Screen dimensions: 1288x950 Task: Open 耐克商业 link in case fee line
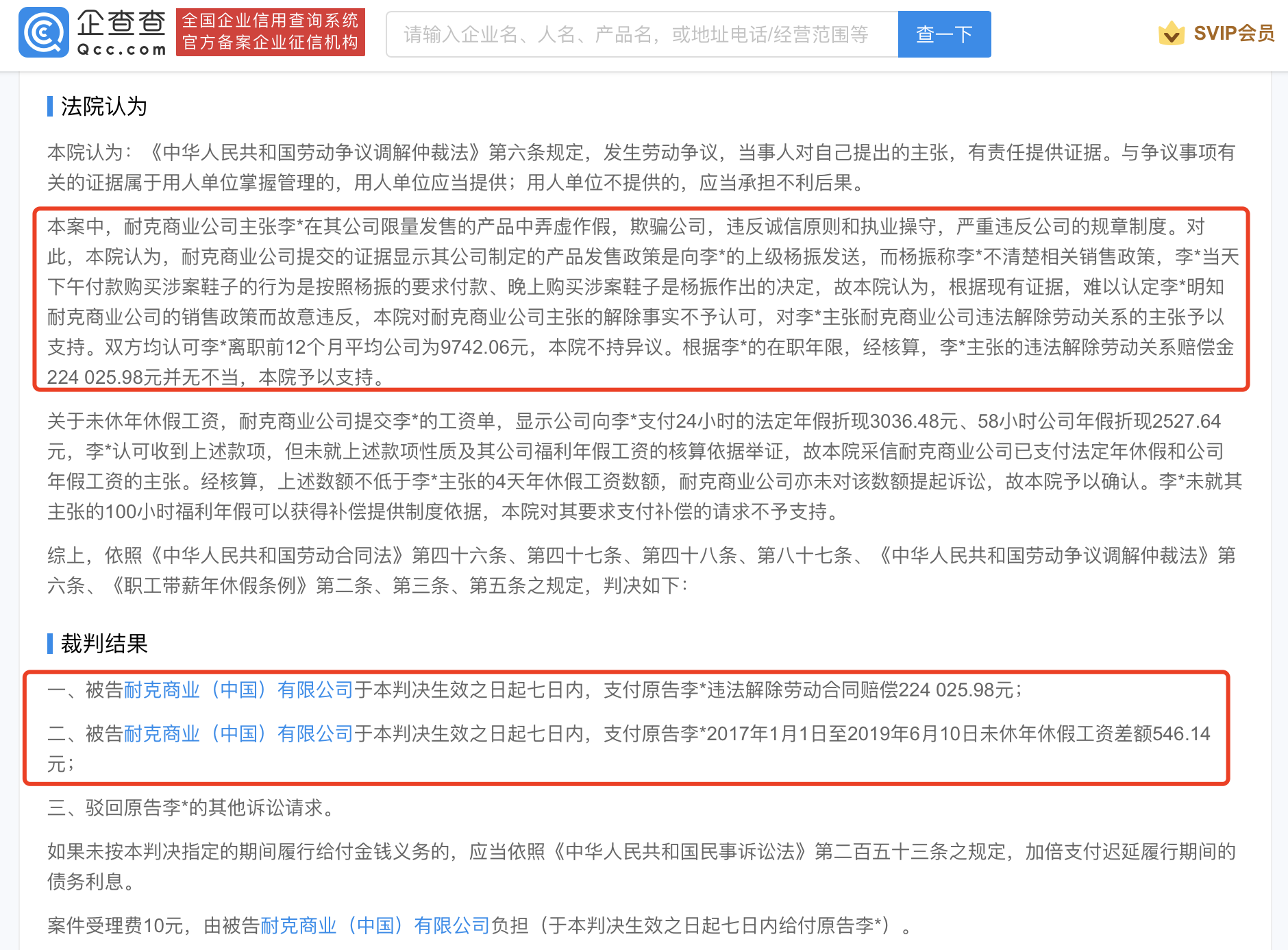[x=375, y=925]
